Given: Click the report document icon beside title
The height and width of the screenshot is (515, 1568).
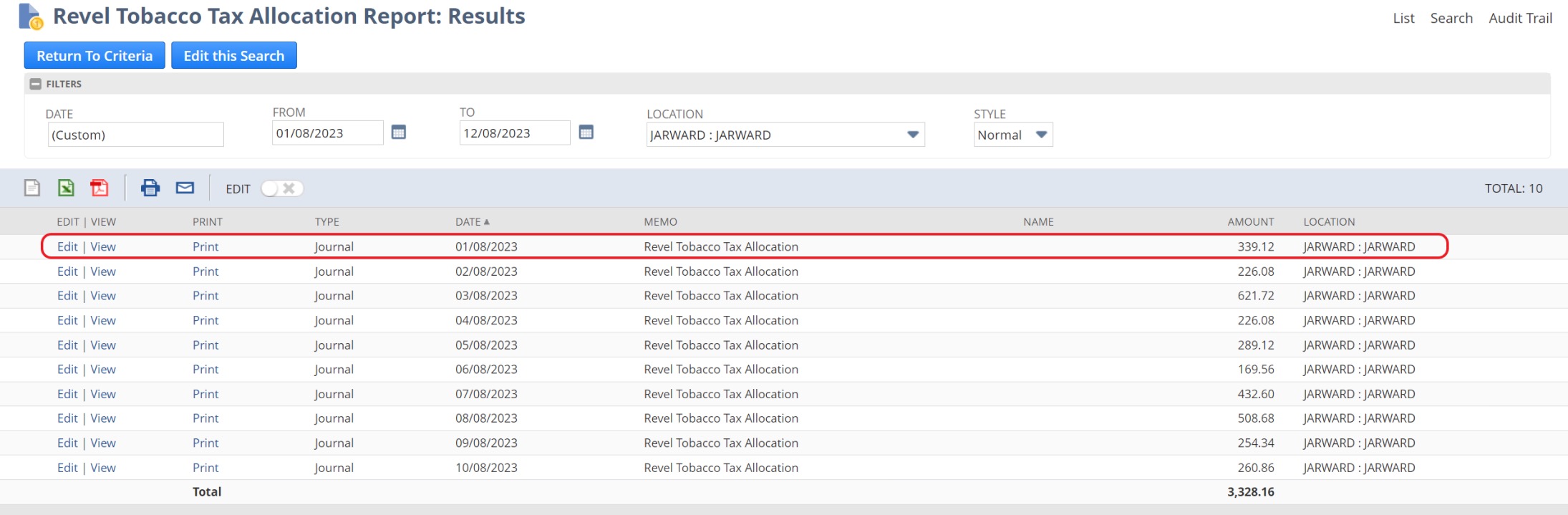Looking at the screenshot, I should coord(31,16).
